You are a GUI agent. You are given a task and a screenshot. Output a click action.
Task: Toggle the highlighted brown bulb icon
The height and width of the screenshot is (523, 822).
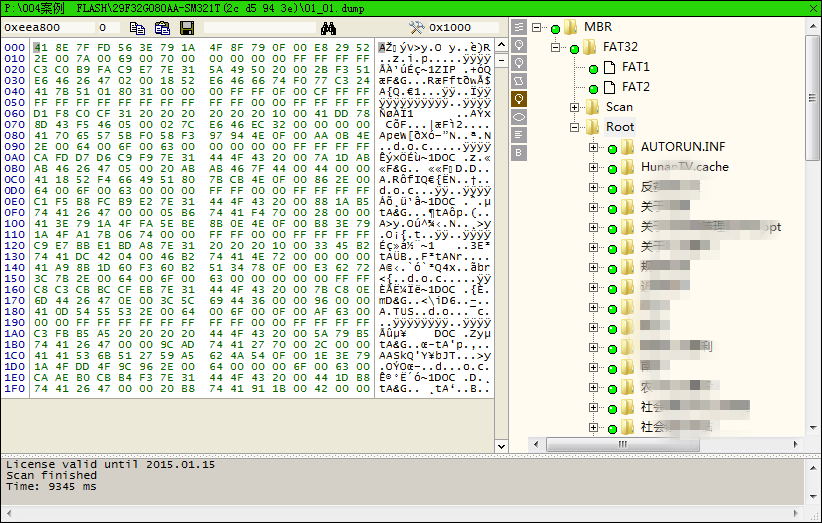click(x=519, y=99)
